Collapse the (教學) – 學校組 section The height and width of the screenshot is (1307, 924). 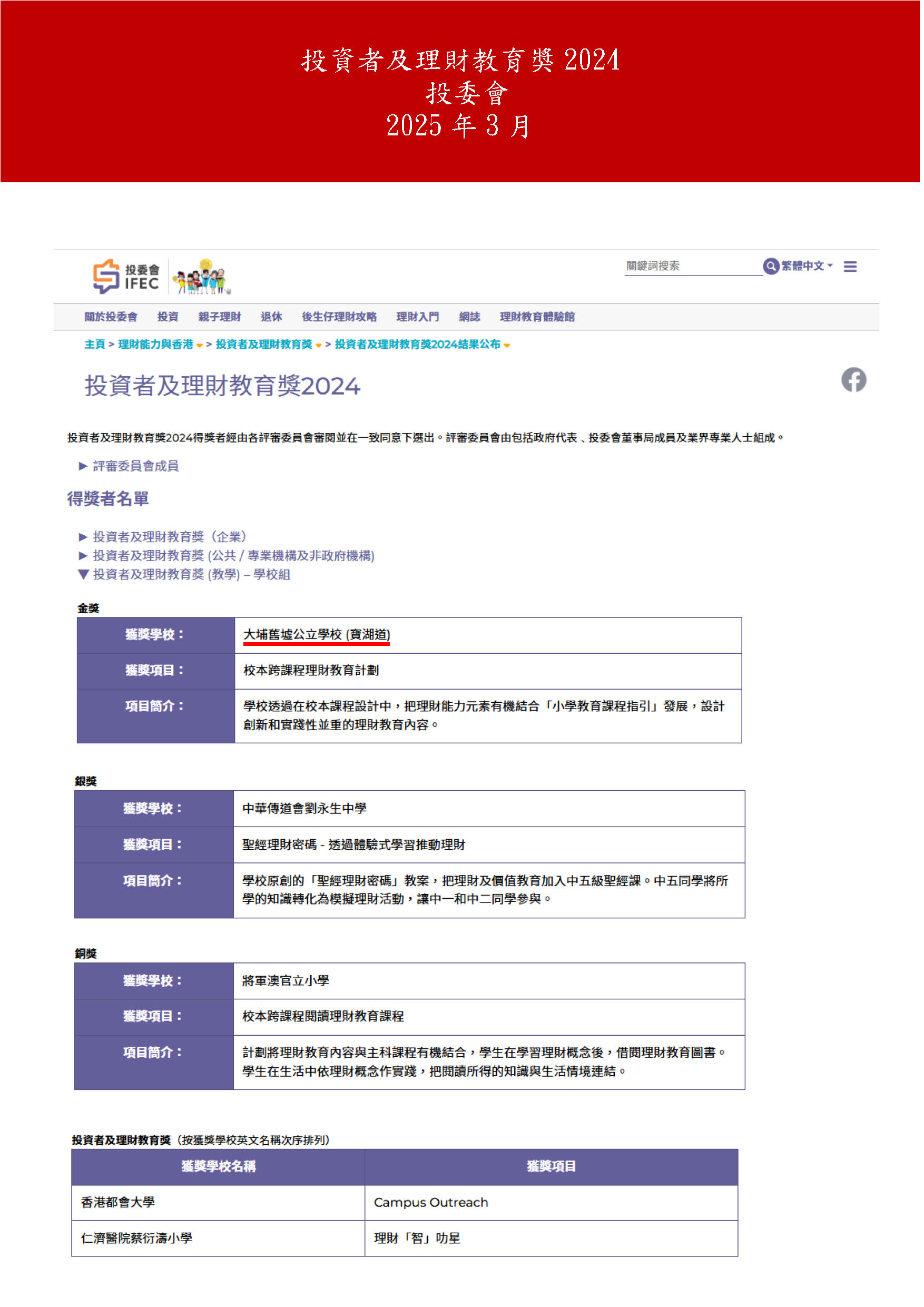click(184, 574)
